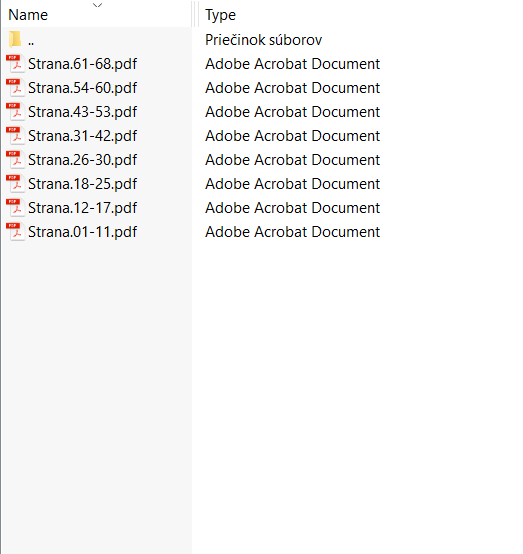This screenshot has width=523, height=554.
Task: Select file name Strana.01-11.pdf
Action: [x=82, y=232]
